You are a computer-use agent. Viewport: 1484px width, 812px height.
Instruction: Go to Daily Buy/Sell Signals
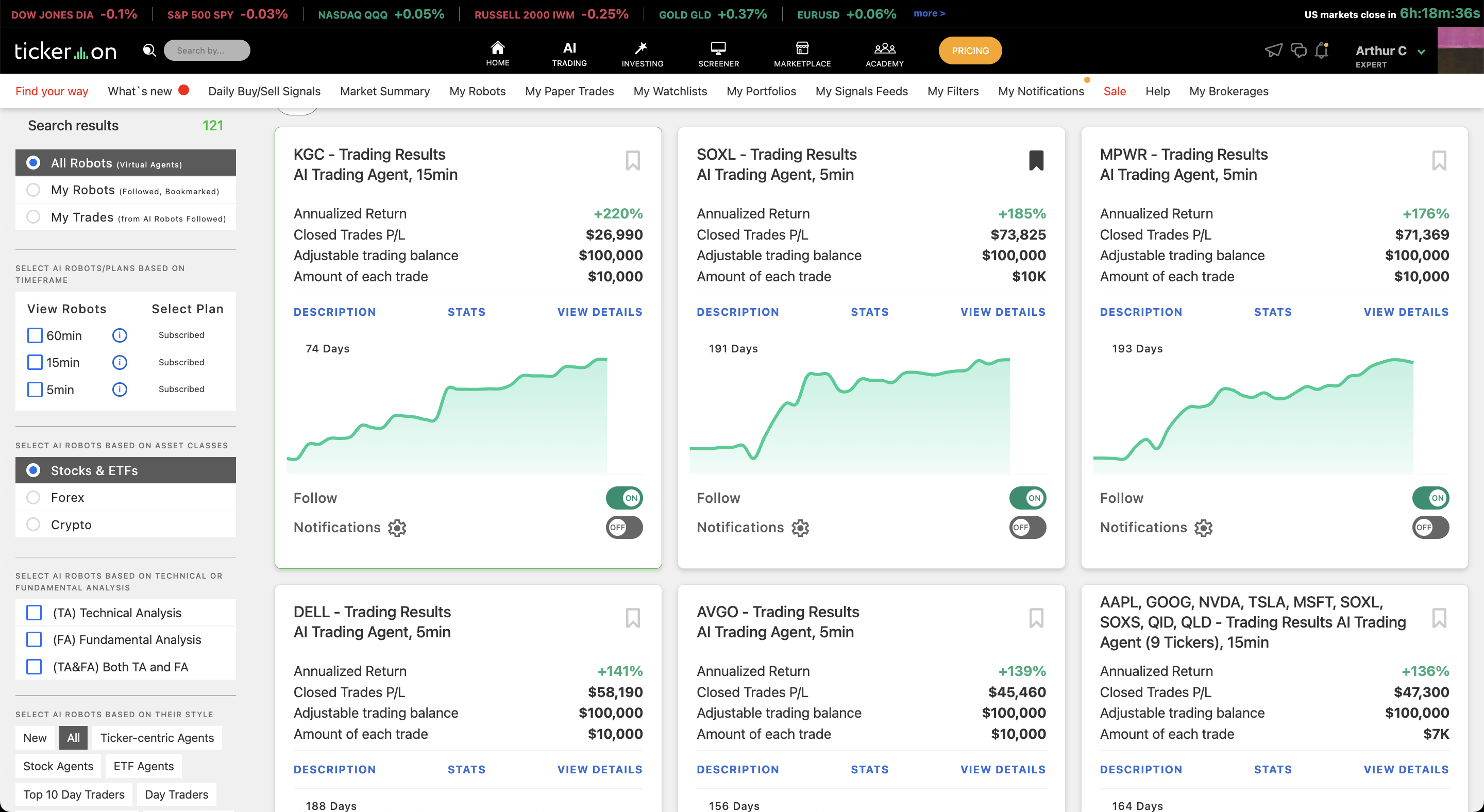click(264, 91)
